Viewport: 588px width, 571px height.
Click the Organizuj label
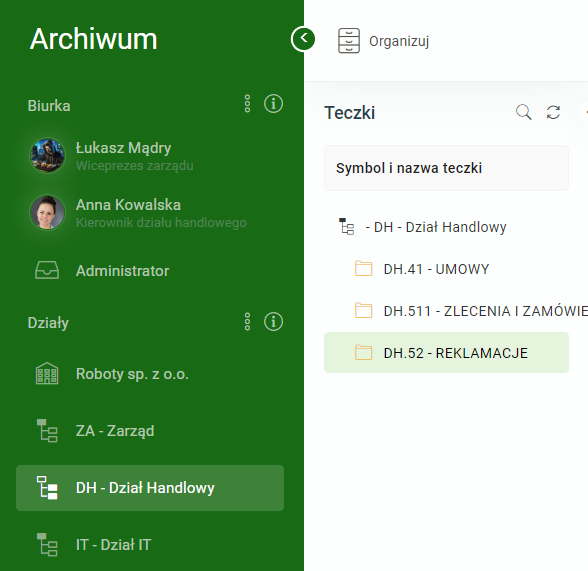point(399,41)
